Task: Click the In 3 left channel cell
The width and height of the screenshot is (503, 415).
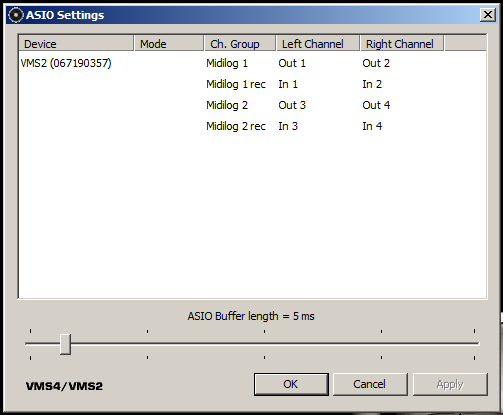Action: 288,126
